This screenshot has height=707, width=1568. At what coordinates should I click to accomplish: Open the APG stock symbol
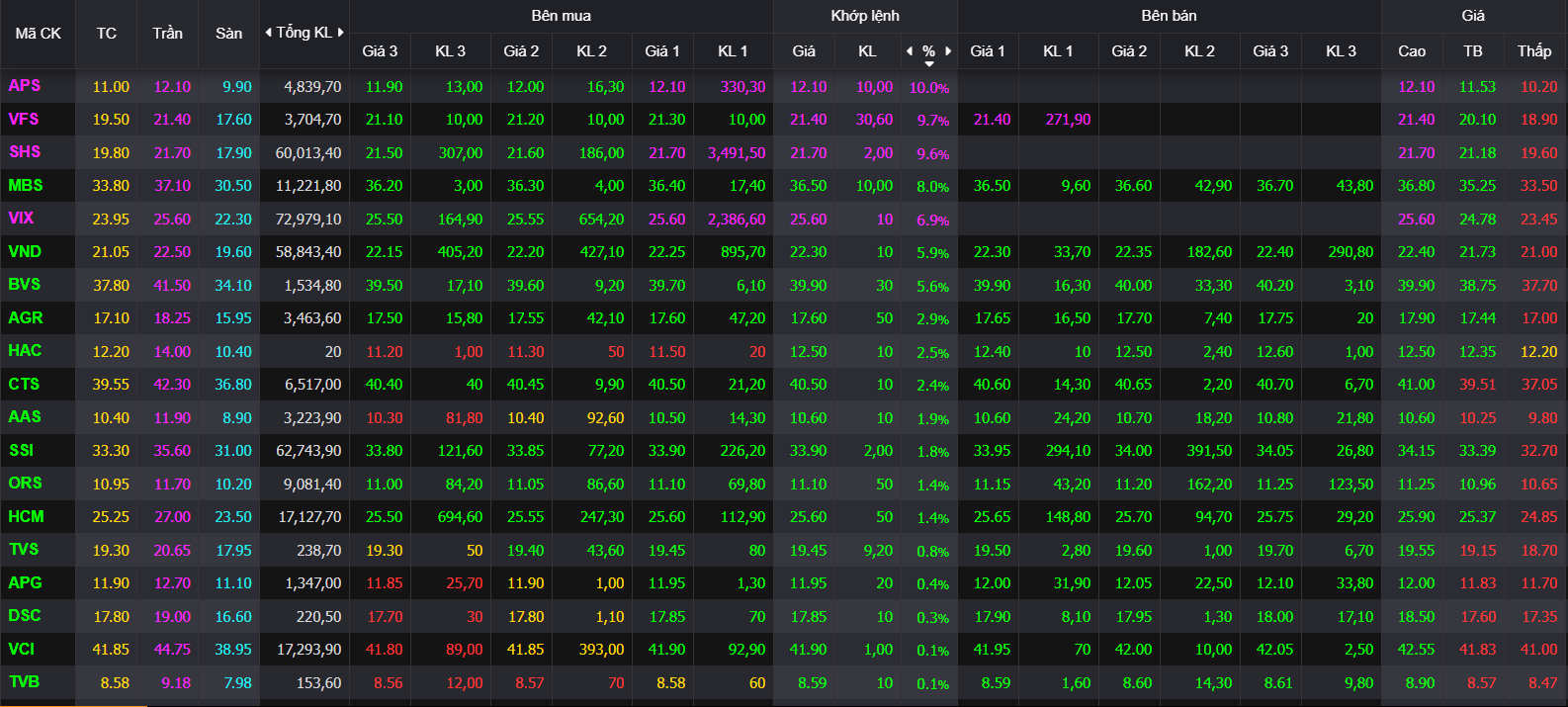click(x=25, y=582)
